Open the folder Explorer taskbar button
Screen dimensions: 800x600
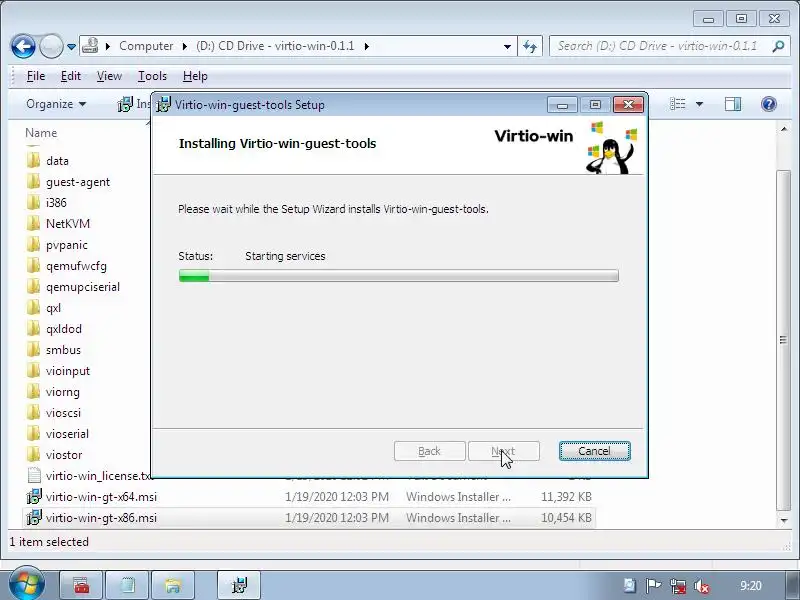pyautogui.click(x=173, y=585)
